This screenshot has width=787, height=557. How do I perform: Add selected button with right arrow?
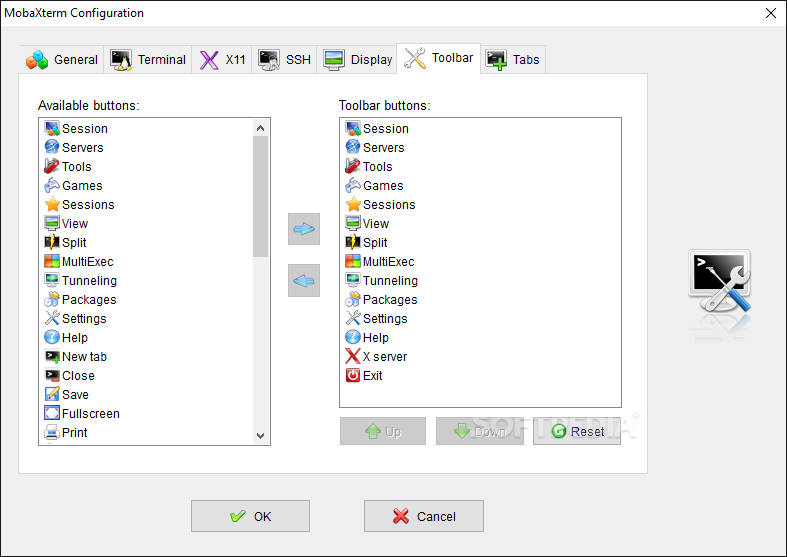pos(304,229)
